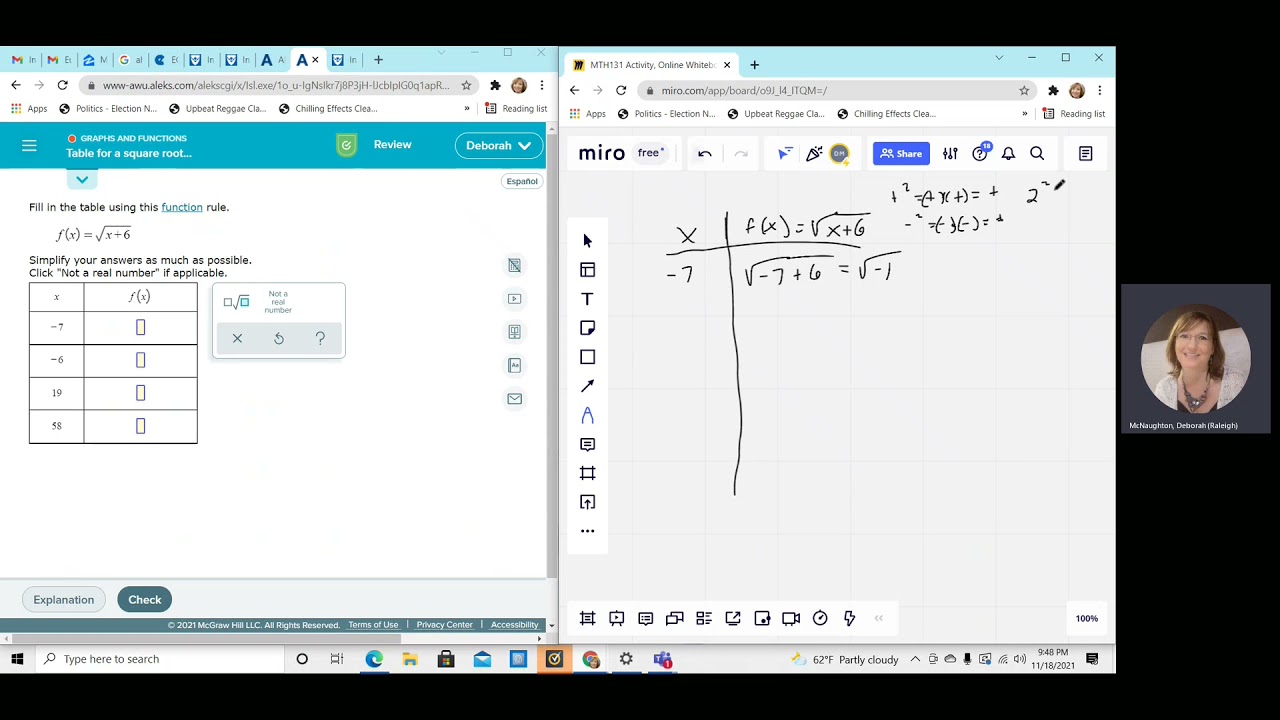Expand Deborah account dropdown in ALEKS
The height and width of the screenshot is (720, 1280).
coord(498,146)
